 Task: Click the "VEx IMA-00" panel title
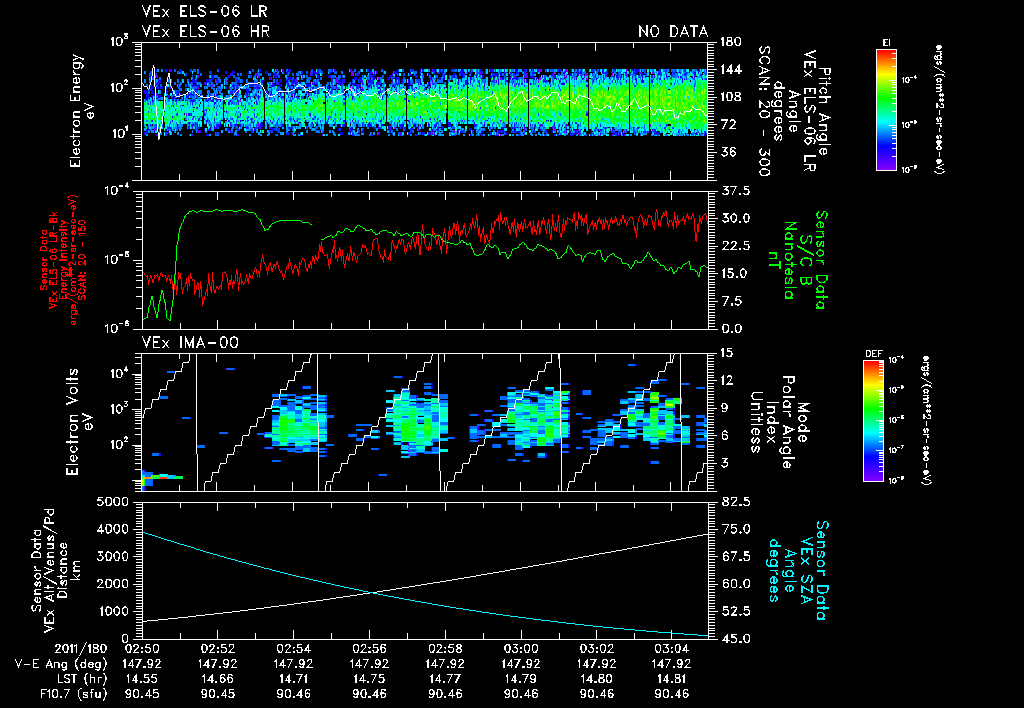(x=190, y=342)
